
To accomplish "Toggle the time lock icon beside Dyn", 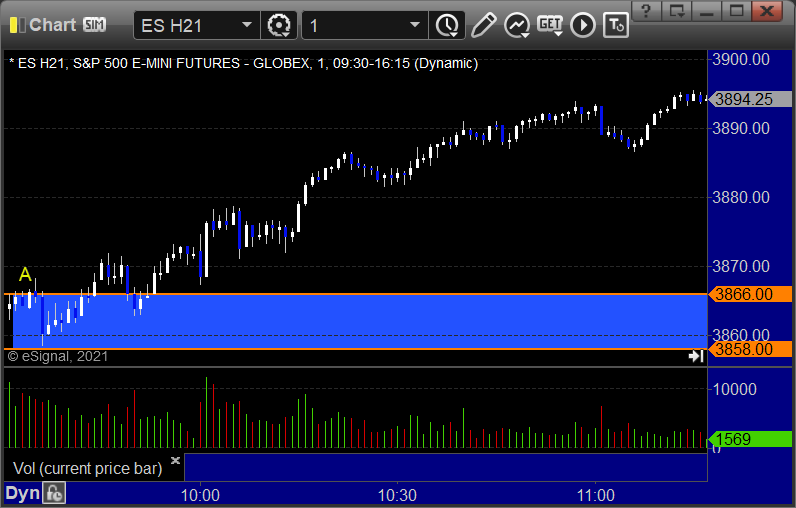I will point(54,493).
